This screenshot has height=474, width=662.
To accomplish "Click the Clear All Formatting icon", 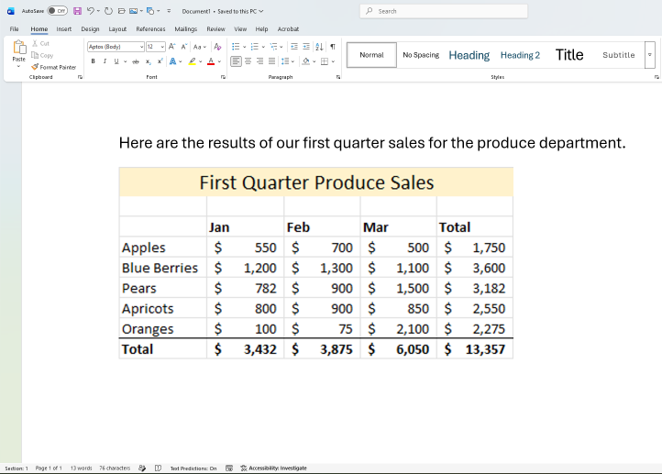I will 217,46.
